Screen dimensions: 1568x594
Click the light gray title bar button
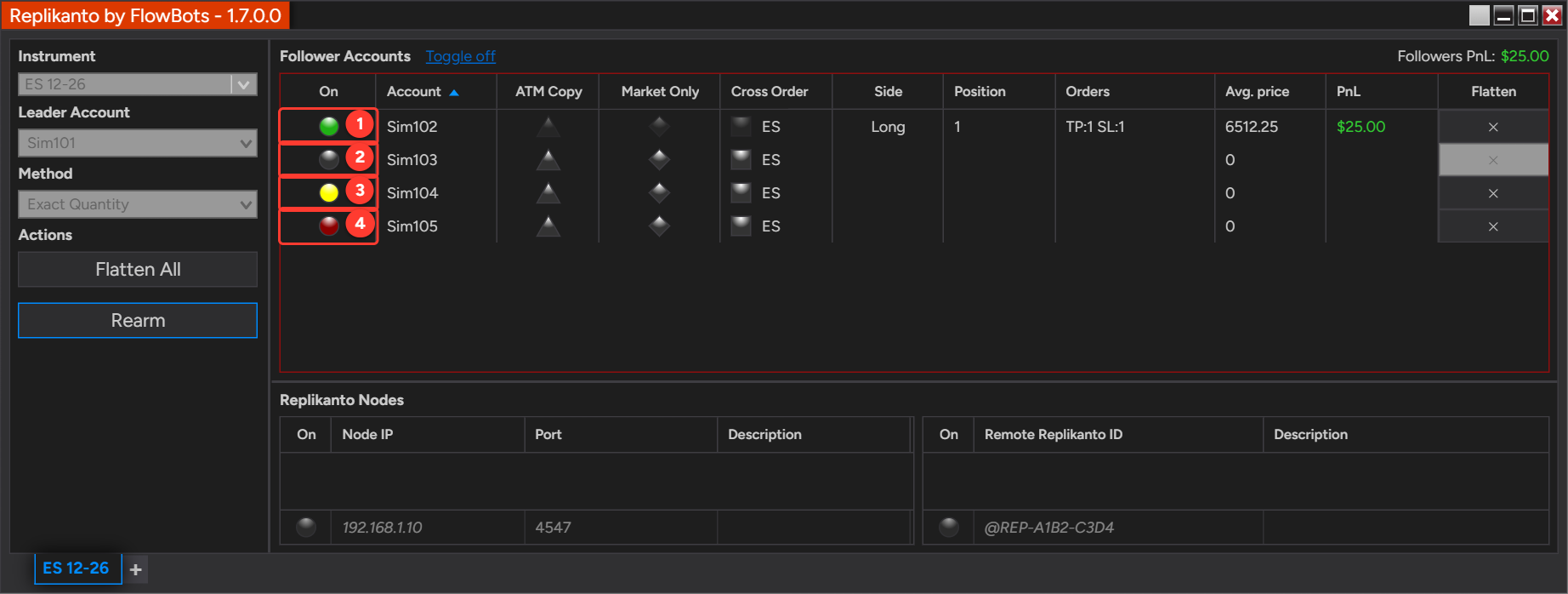pos(1480,15)
